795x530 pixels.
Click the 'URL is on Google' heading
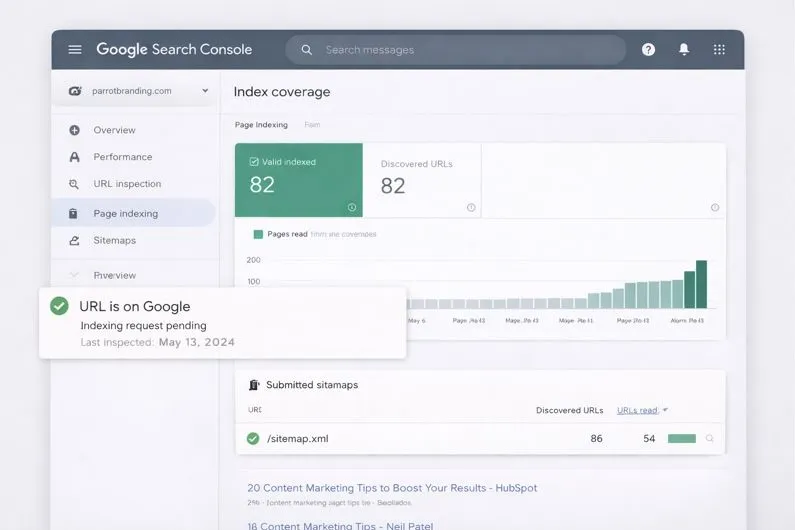[x=135, y=306]
